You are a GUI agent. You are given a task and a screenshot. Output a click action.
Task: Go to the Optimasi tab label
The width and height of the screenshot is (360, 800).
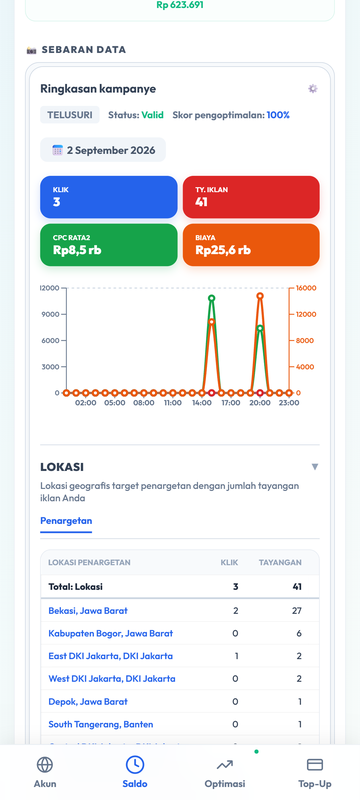225,784
